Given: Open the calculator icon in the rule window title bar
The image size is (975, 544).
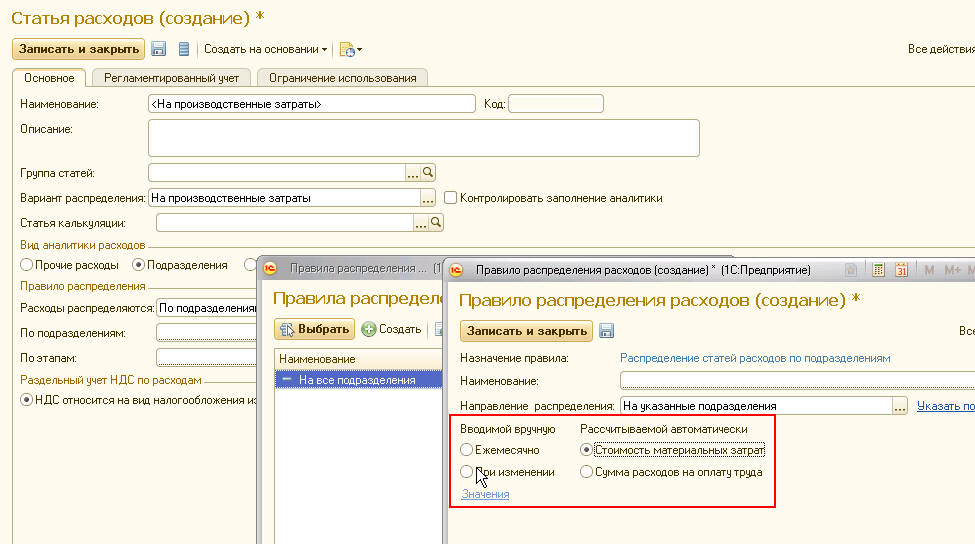Looking at the screenshot, I should pos(878,270).
